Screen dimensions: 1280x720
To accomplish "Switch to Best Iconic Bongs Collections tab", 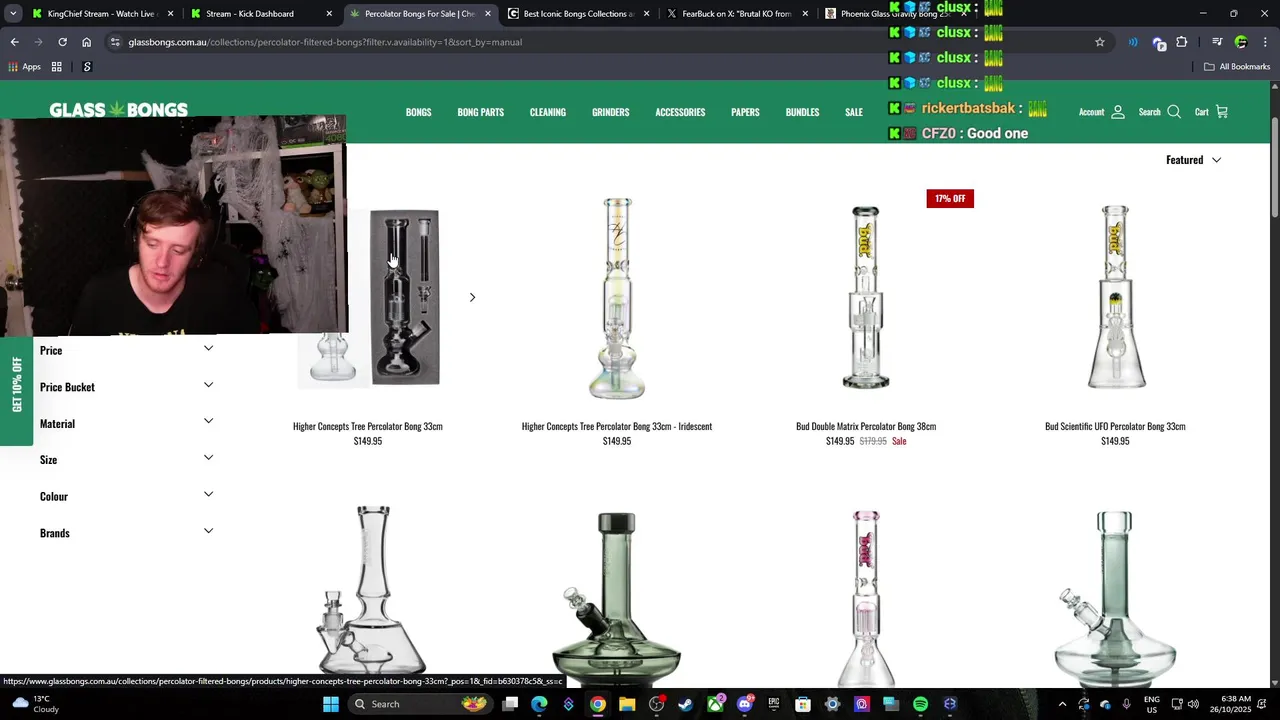I will [580, 14].
